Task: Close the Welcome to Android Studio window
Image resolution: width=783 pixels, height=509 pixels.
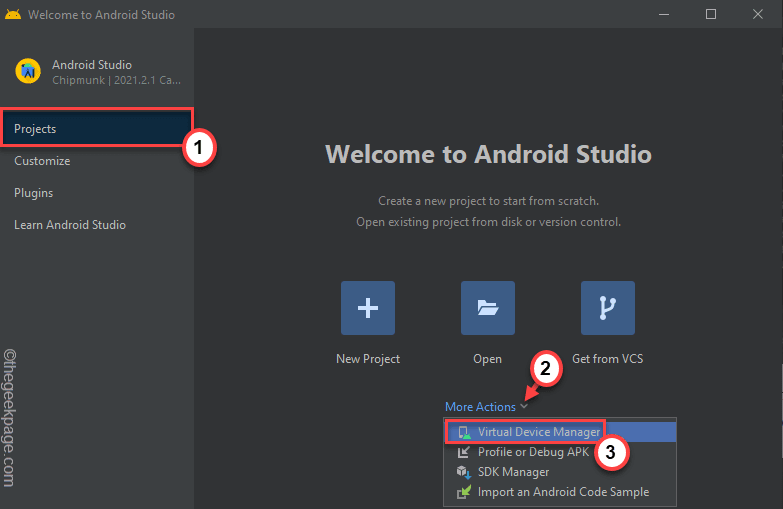Action: coord(758,14)
